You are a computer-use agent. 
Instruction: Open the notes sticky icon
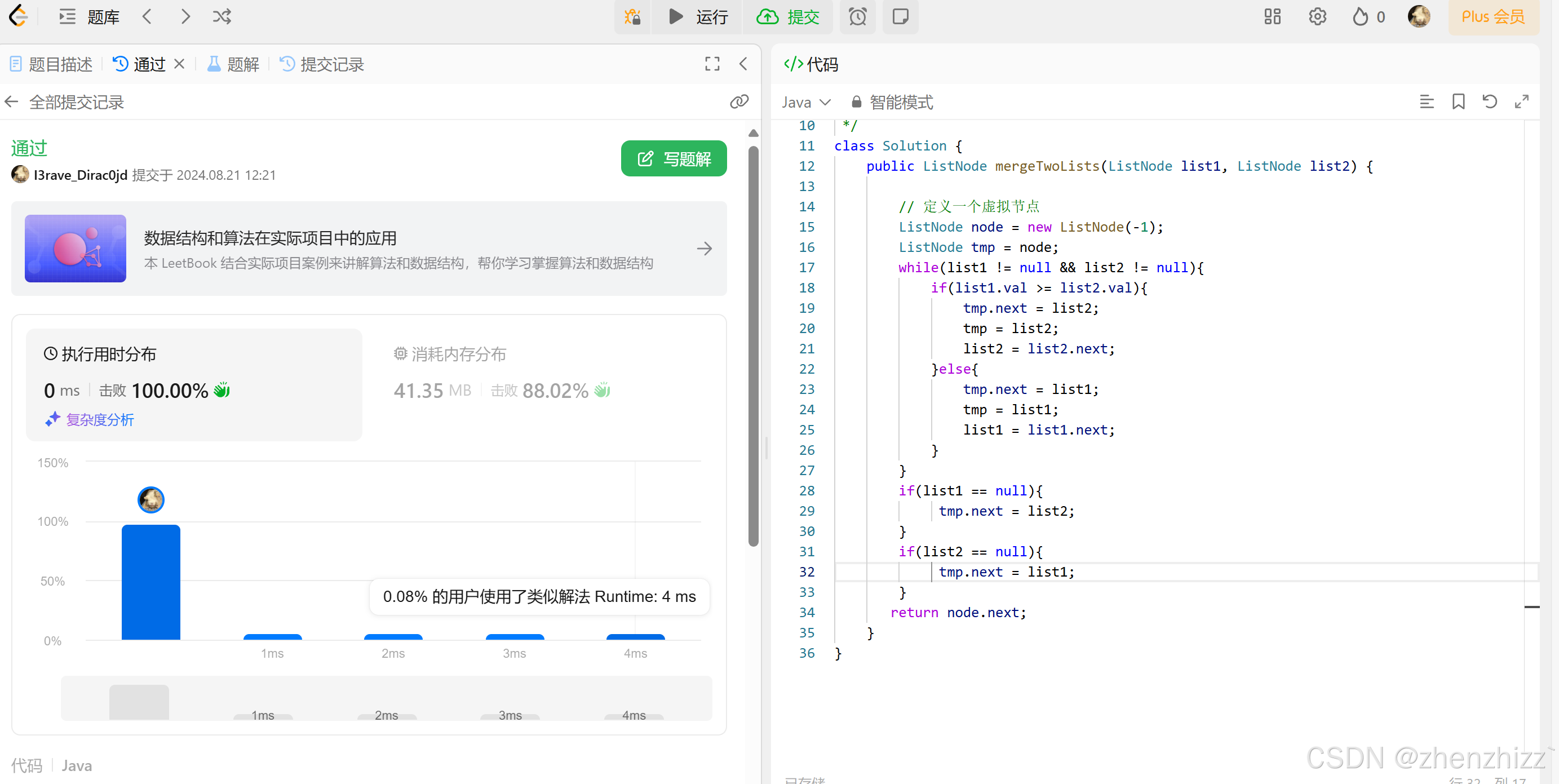[x=900, y=16]
